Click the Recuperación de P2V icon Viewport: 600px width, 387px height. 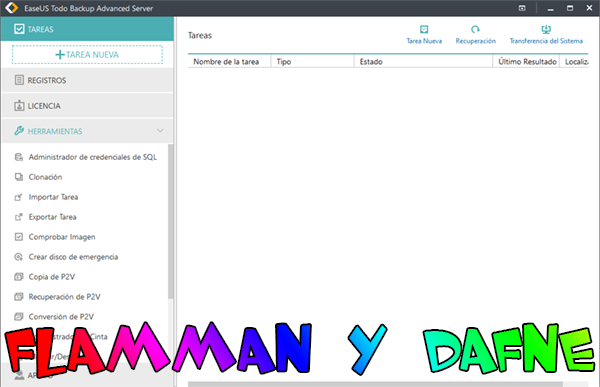pyautogui.click(x=19, y=297)
